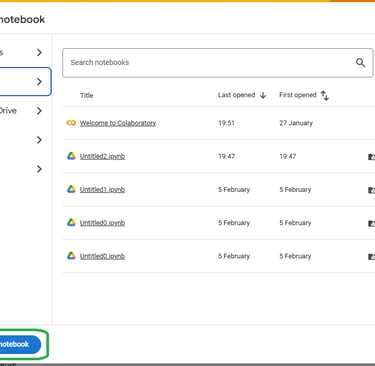Click the open-in-Drive icon on Untitled2.ipynb row
The height and width of the screenshot is (366, 375).
click(x=371, y=157)
